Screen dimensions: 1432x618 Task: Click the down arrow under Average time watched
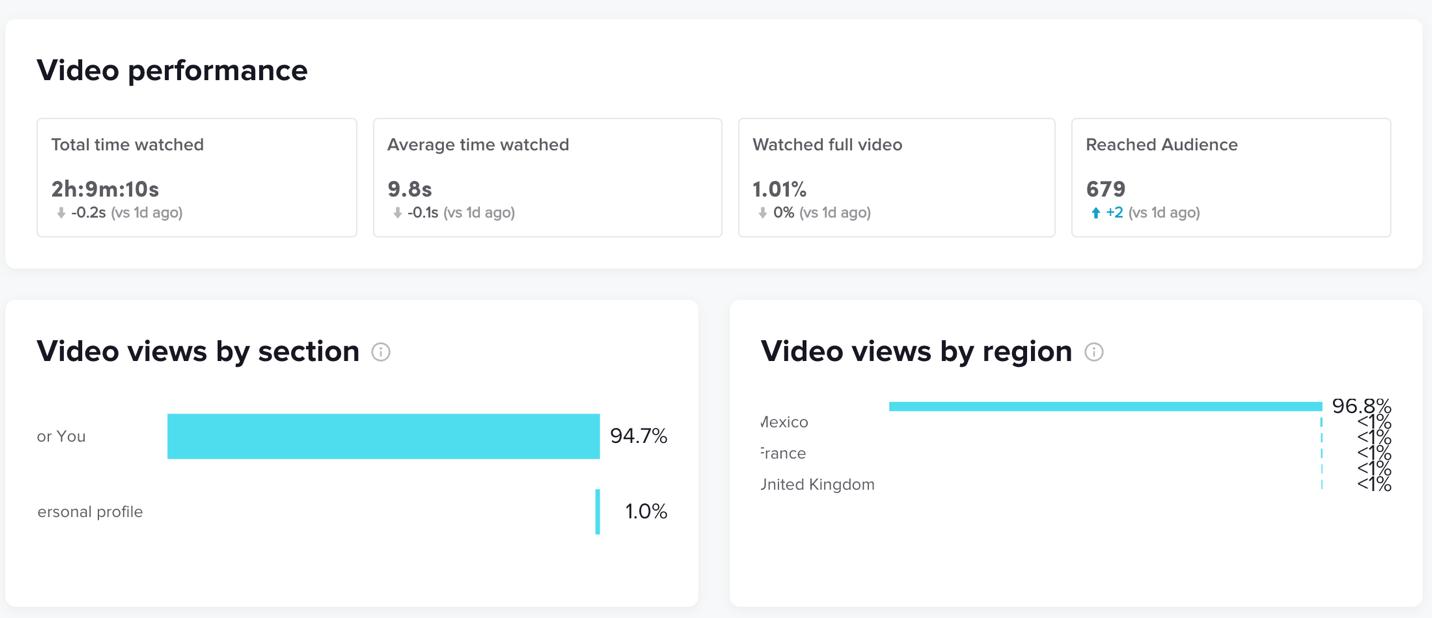tap(397, 213)
